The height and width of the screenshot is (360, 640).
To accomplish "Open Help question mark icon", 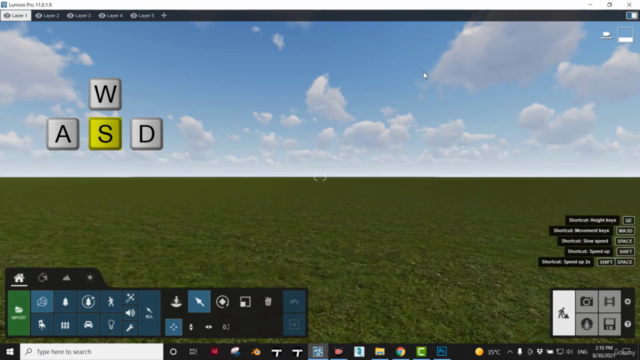I will pos(628,324).
